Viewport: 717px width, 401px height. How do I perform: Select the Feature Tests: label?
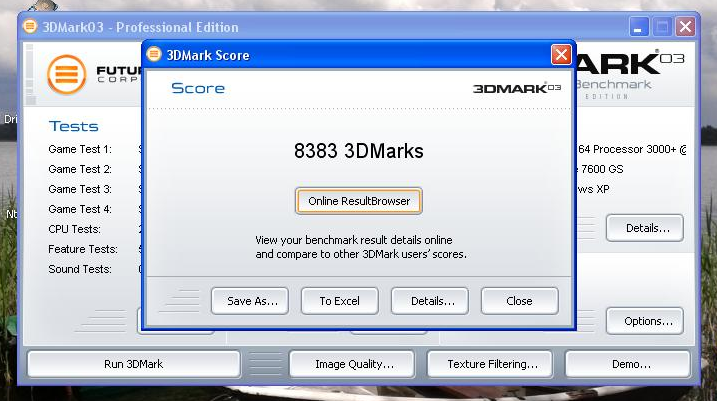click(x=83, y=249)
